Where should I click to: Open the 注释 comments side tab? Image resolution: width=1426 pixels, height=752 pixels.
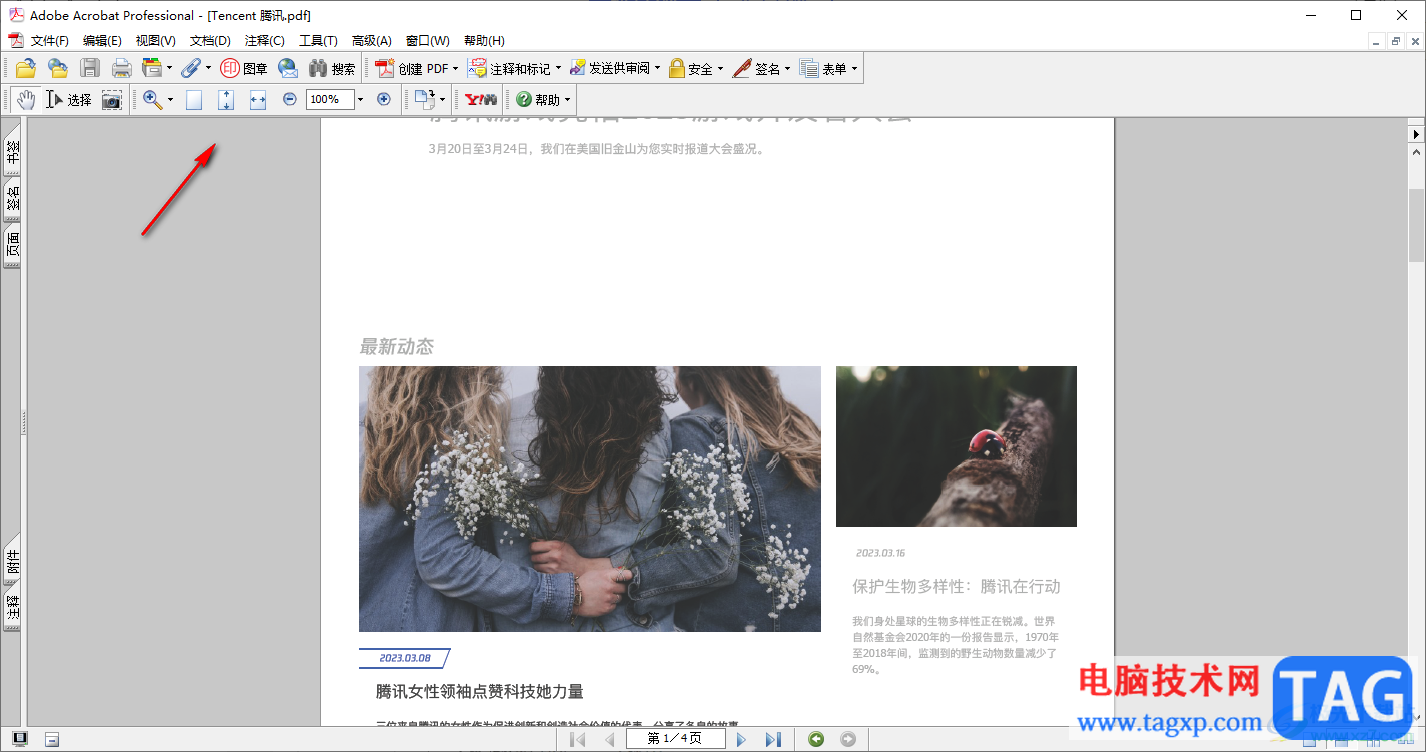[x=13, y=609]
